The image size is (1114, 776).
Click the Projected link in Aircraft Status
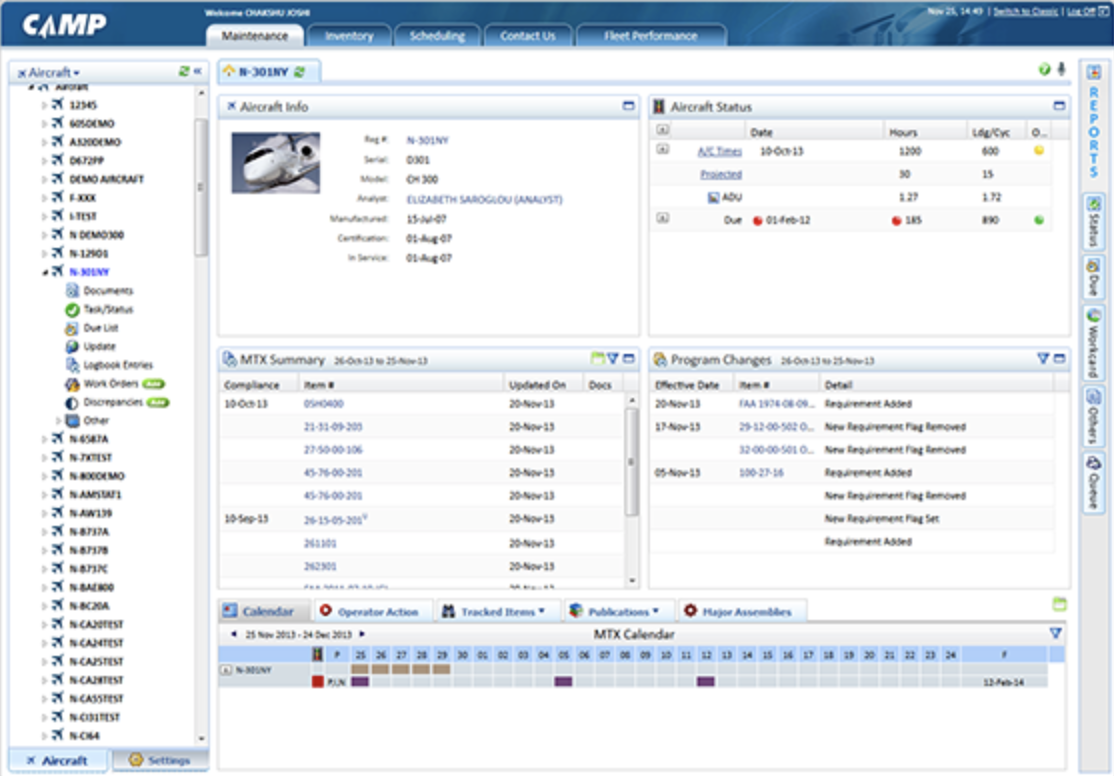click(x=720, y=174)
